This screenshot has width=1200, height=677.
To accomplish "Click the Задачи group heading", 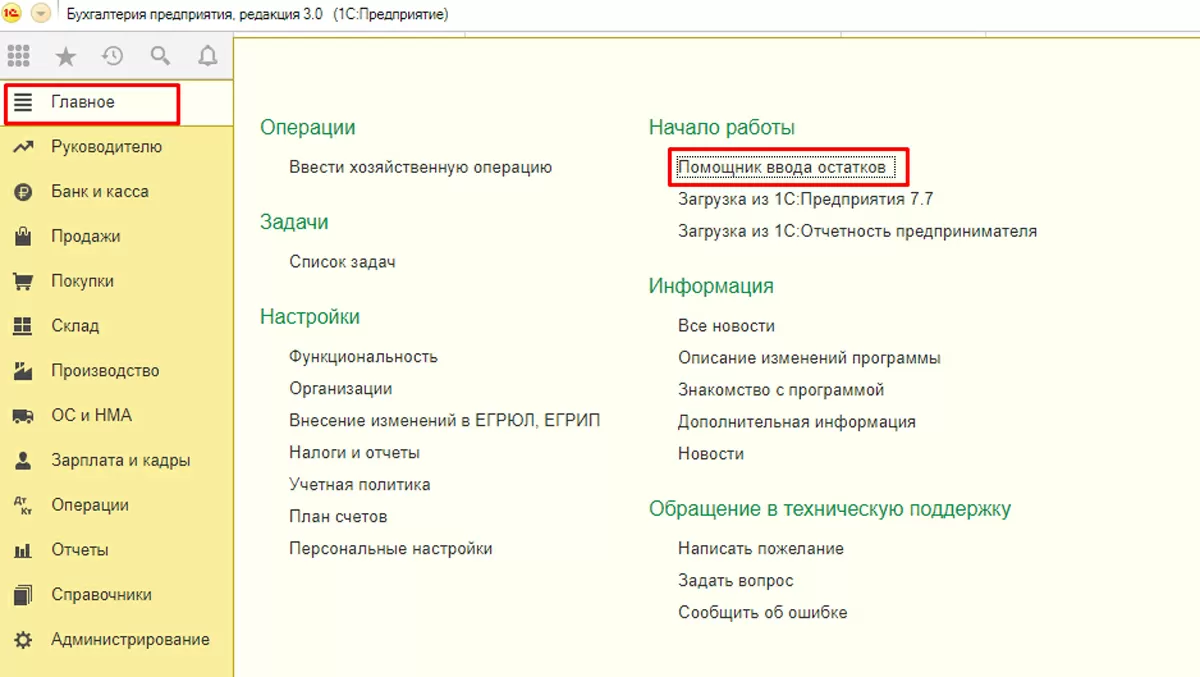I will 294,222.
